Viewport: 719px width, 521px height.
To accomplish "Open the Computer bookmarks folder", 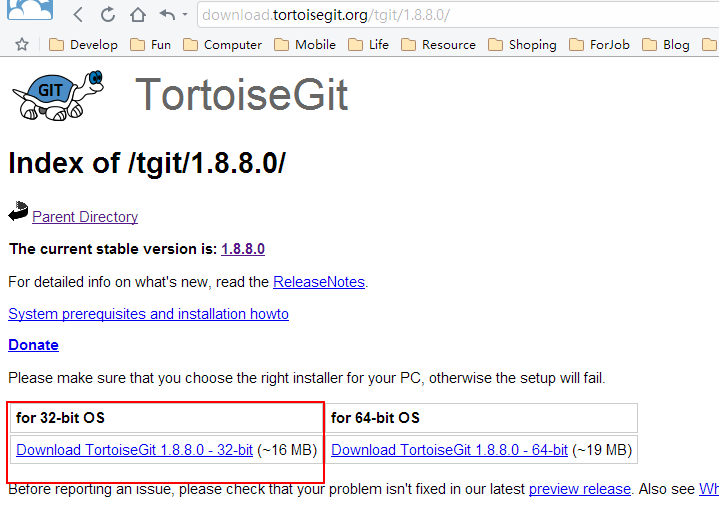I will pos(222,44).
